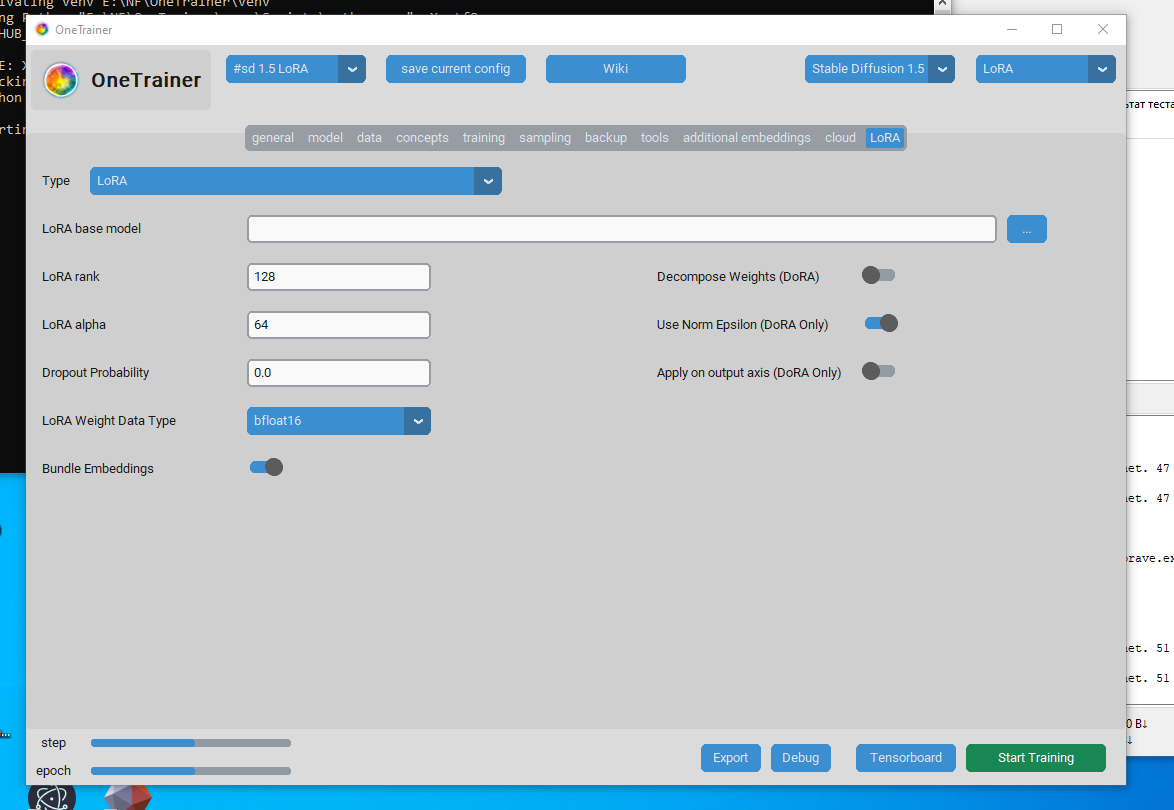Browse for LoRA base model file
The image size is (1174, 810).
coord(1027,229)
